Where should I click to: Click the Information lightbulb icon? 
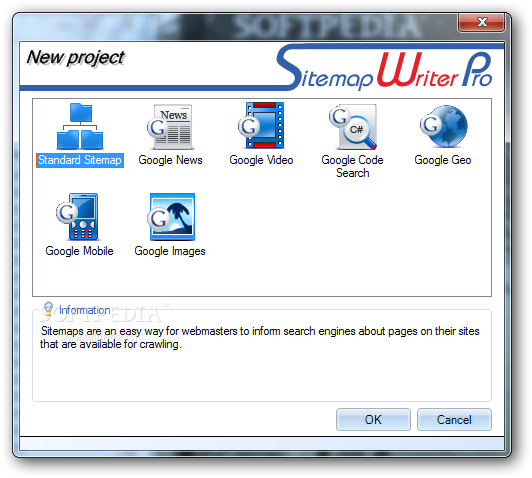pos(48,308)
